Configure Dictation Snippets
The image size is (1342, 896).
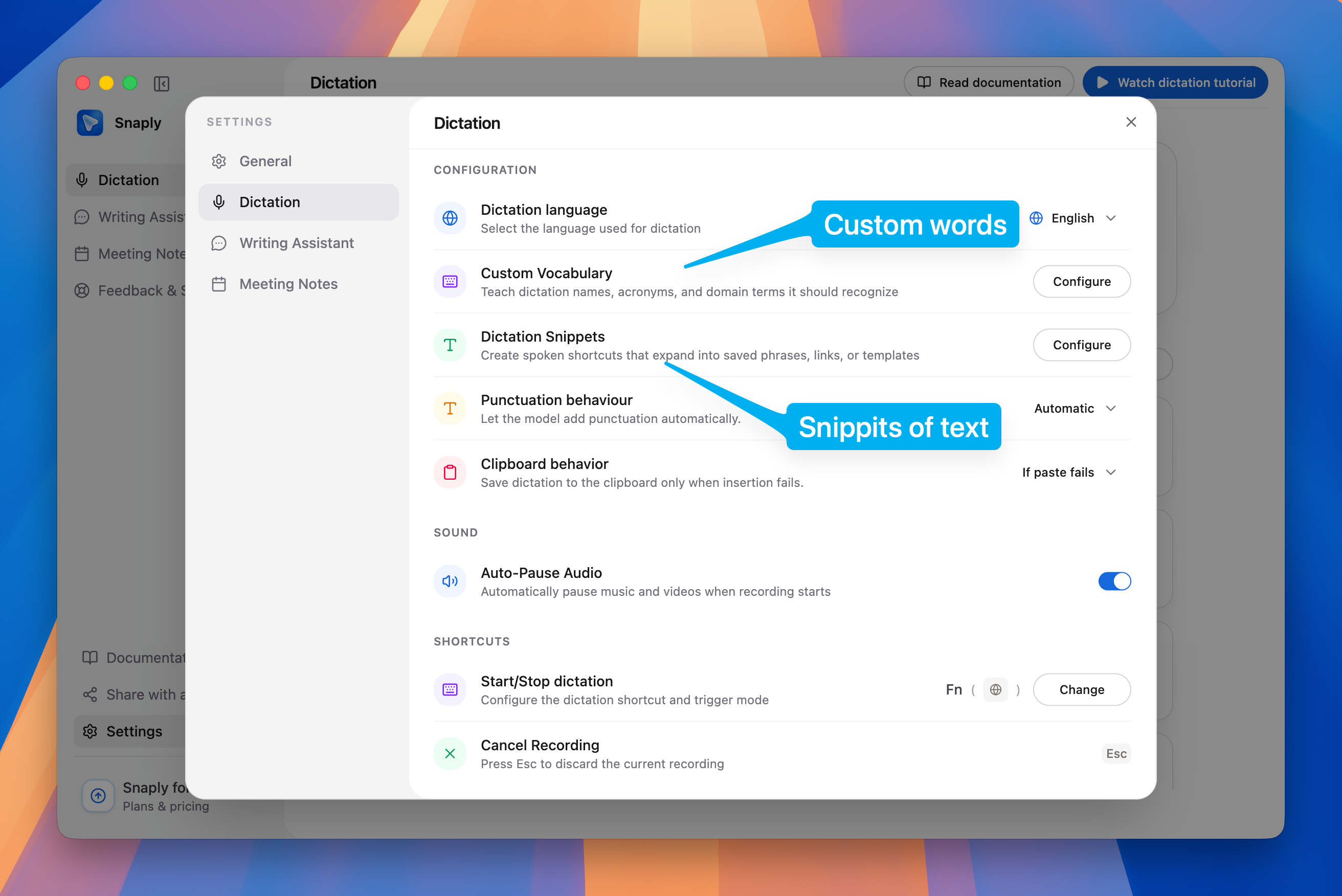pyautogui.click(x=1082, y=345)
